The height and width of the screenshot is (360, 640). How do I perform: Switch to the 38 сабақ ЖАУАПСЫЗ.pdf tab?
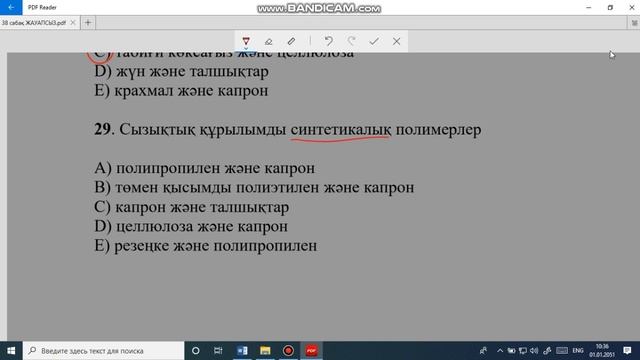click(34, 23)
